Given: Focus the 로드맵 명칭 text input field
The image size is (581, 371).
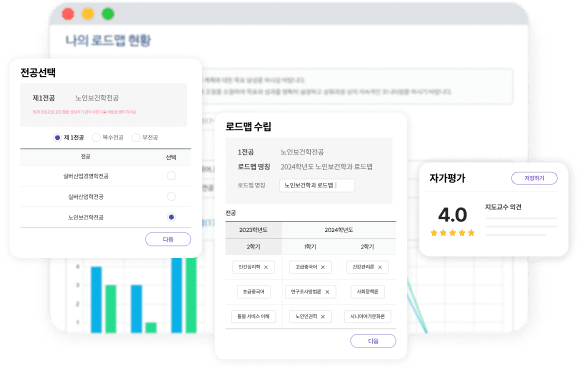Looking at the screenshot, I should (x=317, y=185).
